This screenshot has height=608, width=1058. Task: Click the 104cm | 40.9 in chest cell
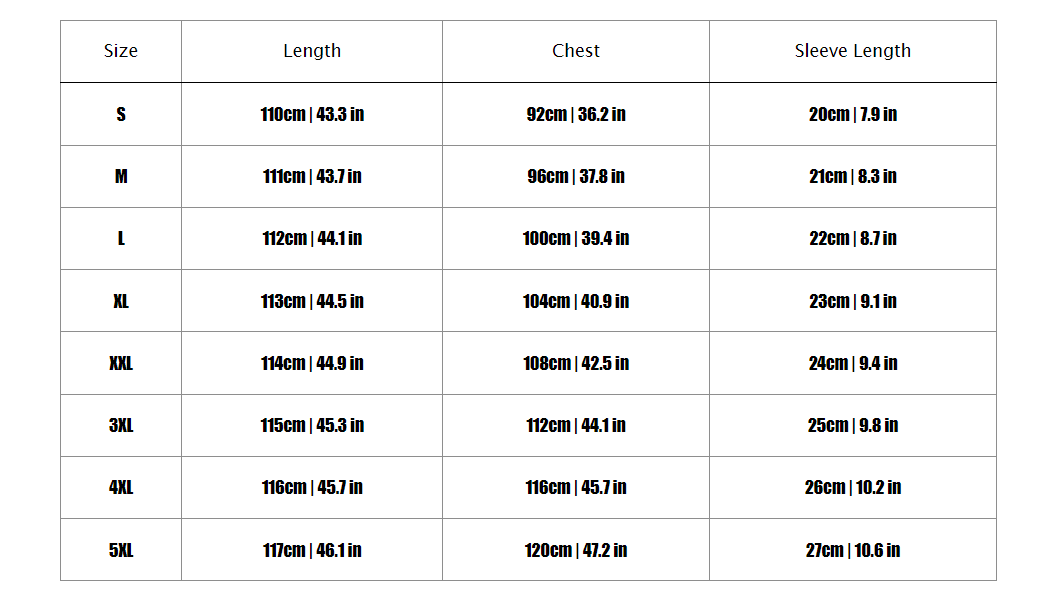tap(576, 301)
